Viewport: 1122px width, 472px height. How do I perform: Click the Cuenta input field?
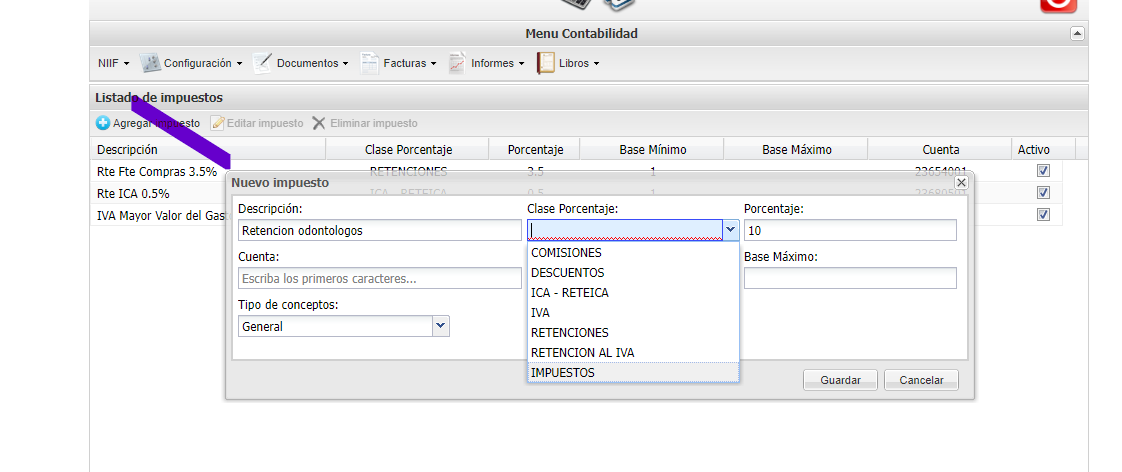coord(380,278)
